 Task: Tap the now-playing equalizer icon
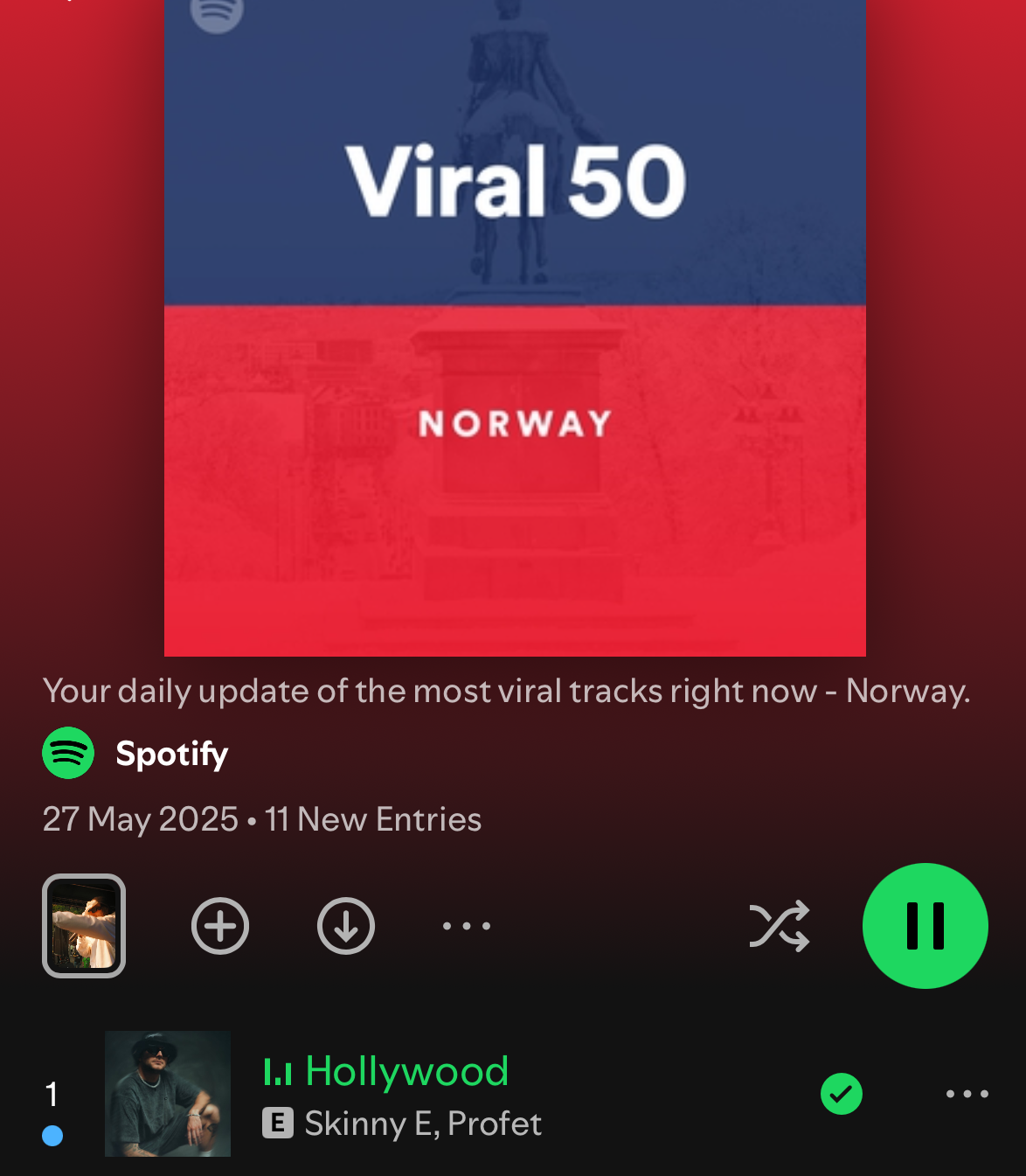278,1072
